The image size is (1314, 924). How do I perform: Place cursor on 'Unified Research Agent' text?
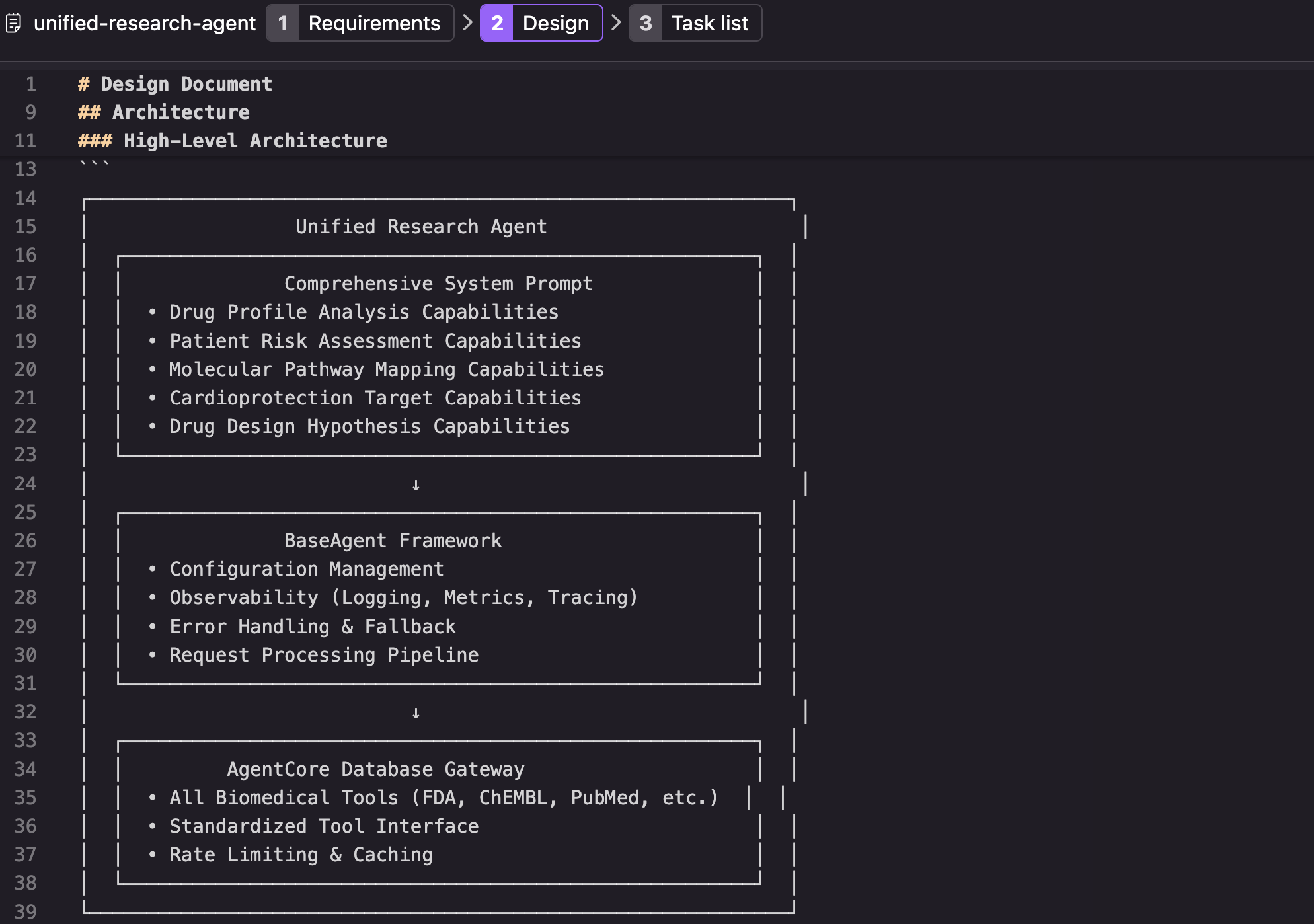click(x=421, y=227)
